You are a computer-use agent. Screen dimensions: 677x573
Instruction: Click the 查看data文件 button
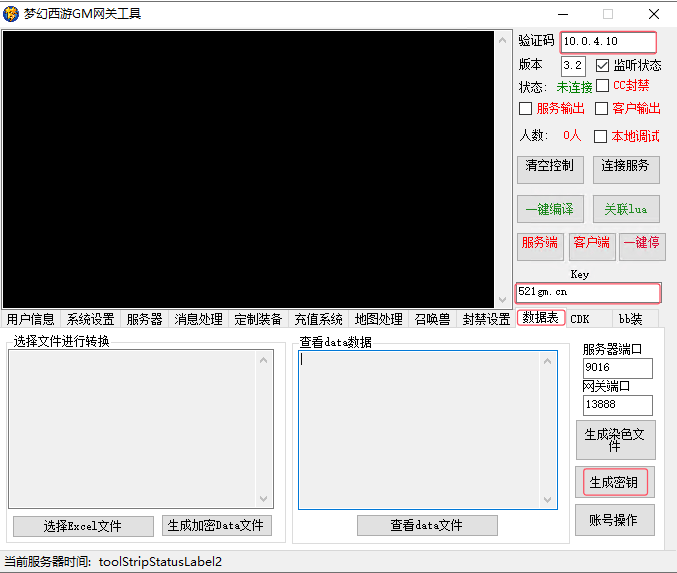click(427, 526)
